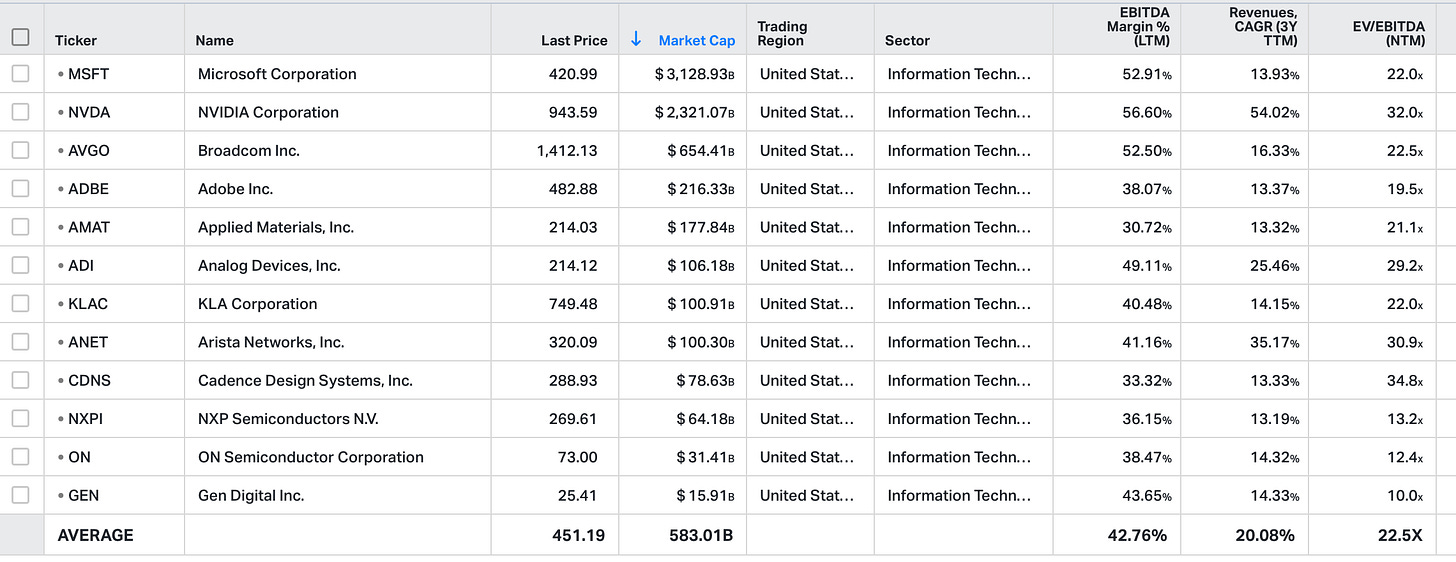Click Broadcom's 1,412.13 last price
Screen dimensions: 1456x562
click(x=567, y=150)
